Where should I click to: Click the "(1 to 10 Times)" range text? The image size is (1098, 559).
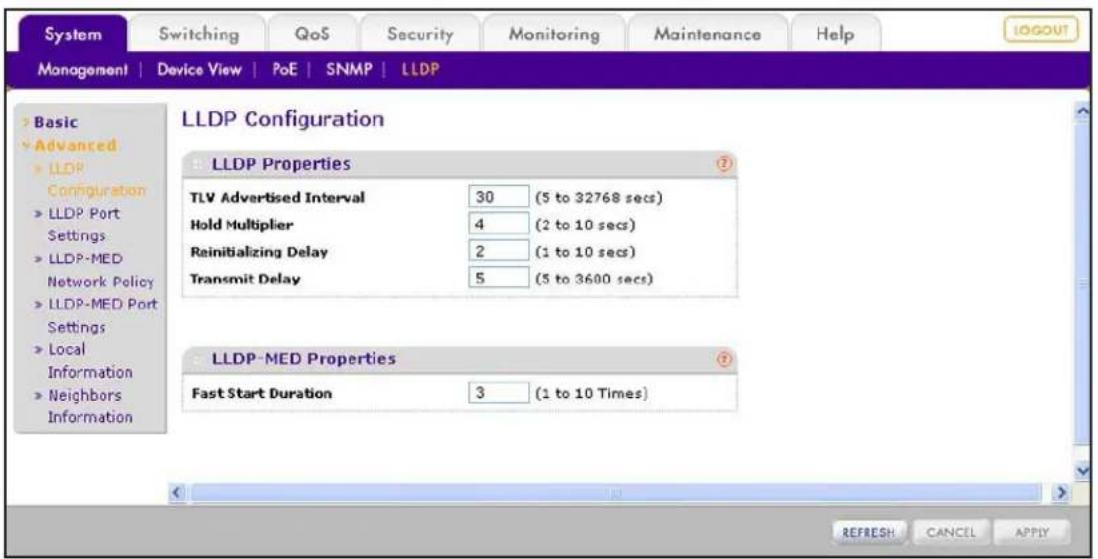tap(592, 393)
